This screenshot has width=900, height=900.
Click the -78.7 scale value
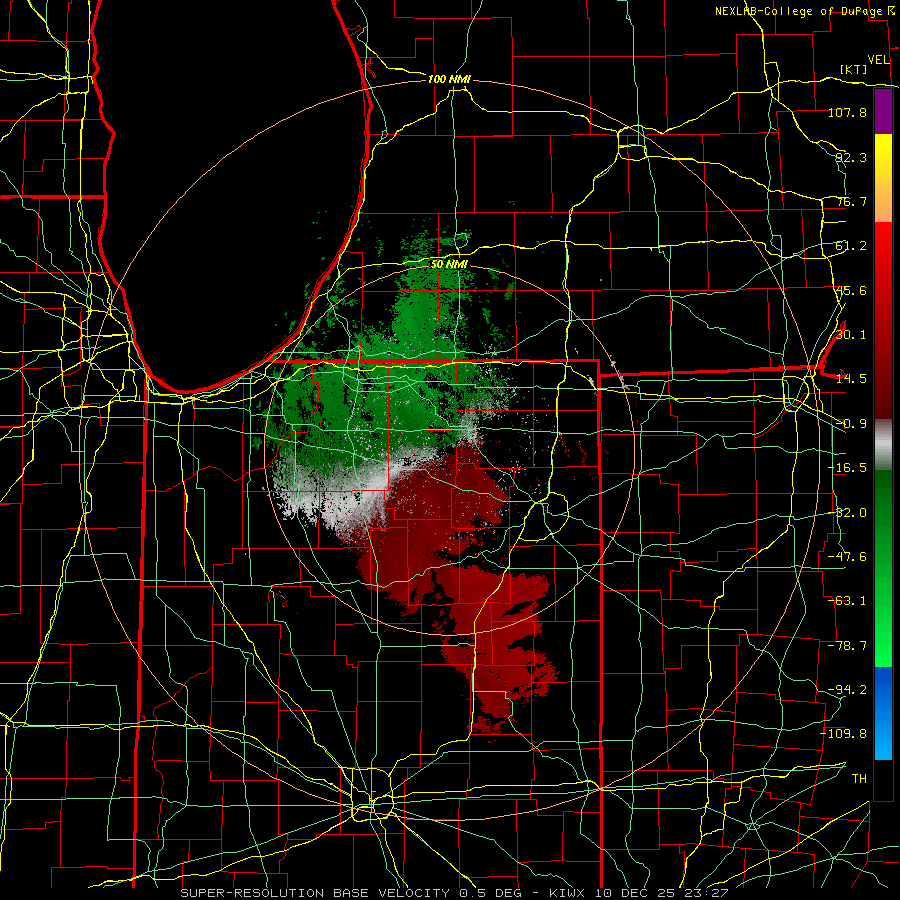tap(847, 646)
